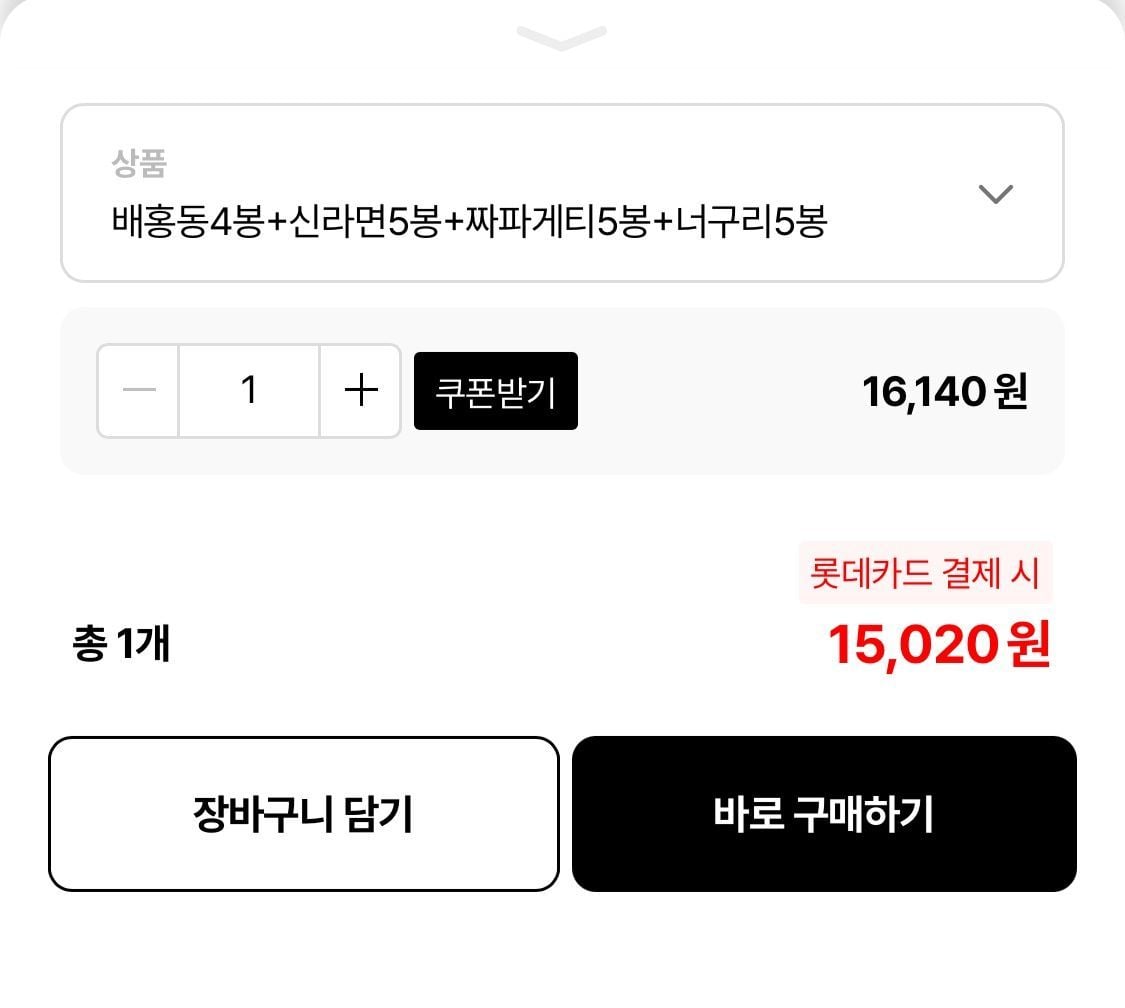Click the gray 상품 field label
This screenshot has width=1125, height=1008.
point(138,163)
